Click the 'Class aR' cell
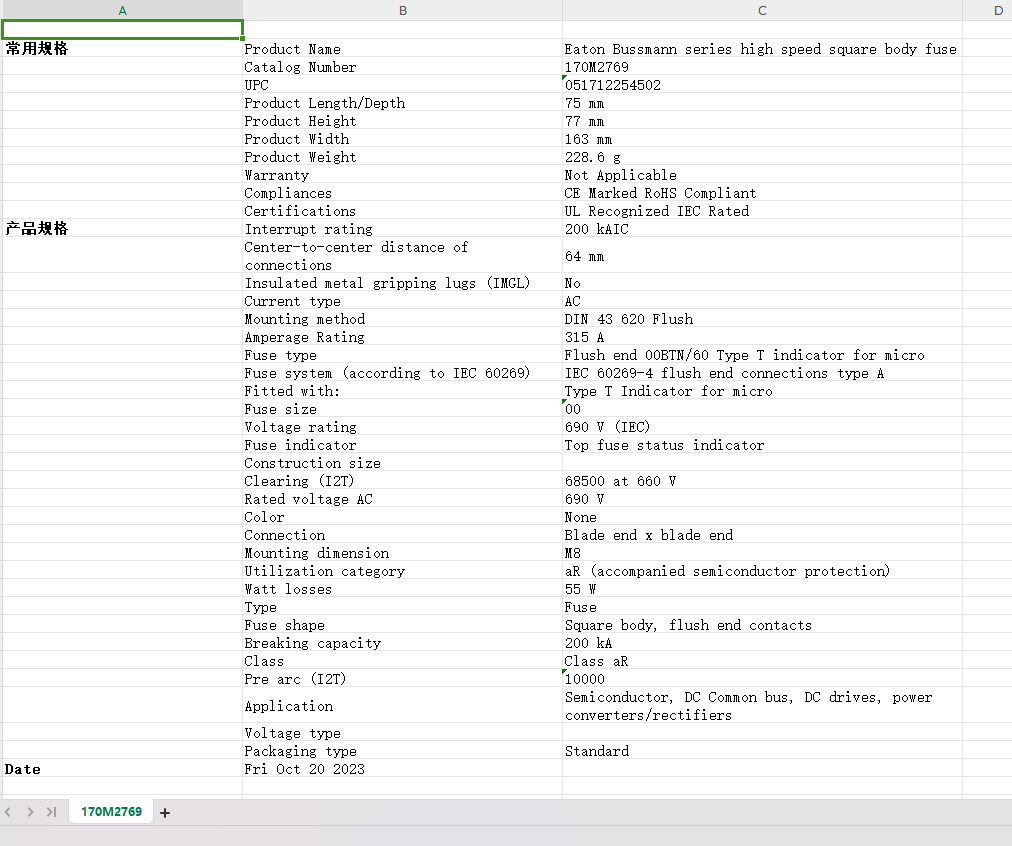The height and width of the screenshot is (846, 1012). (762, 661)
